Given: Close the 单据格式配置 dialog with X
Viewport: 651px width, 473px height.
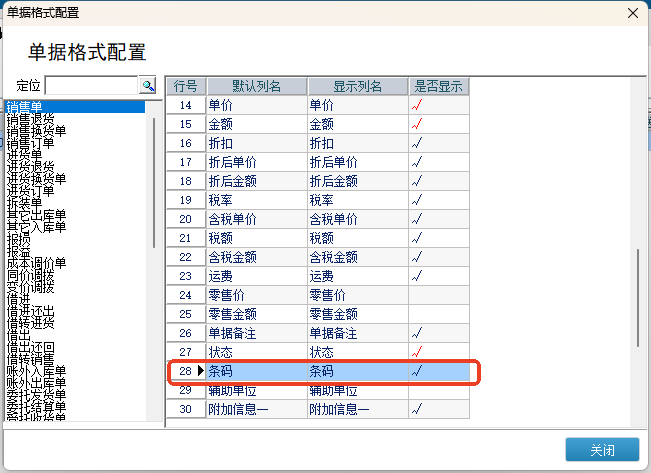Looking at the screenshot, I should coord(631,13).
